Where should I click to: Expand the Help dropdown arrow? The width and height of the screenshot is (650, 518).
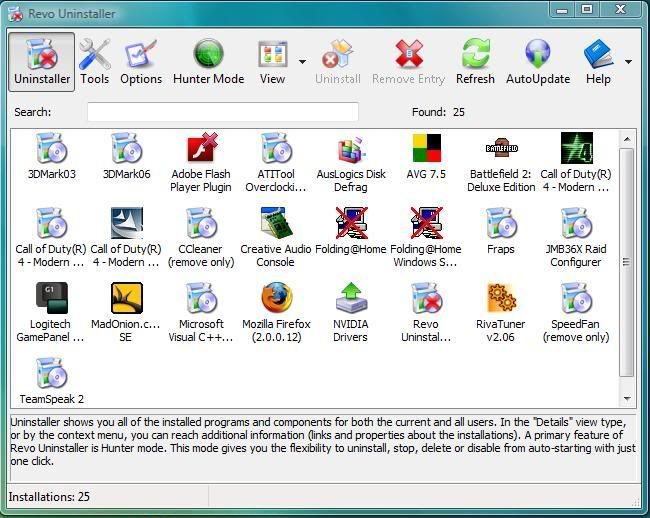coord(628,62)
